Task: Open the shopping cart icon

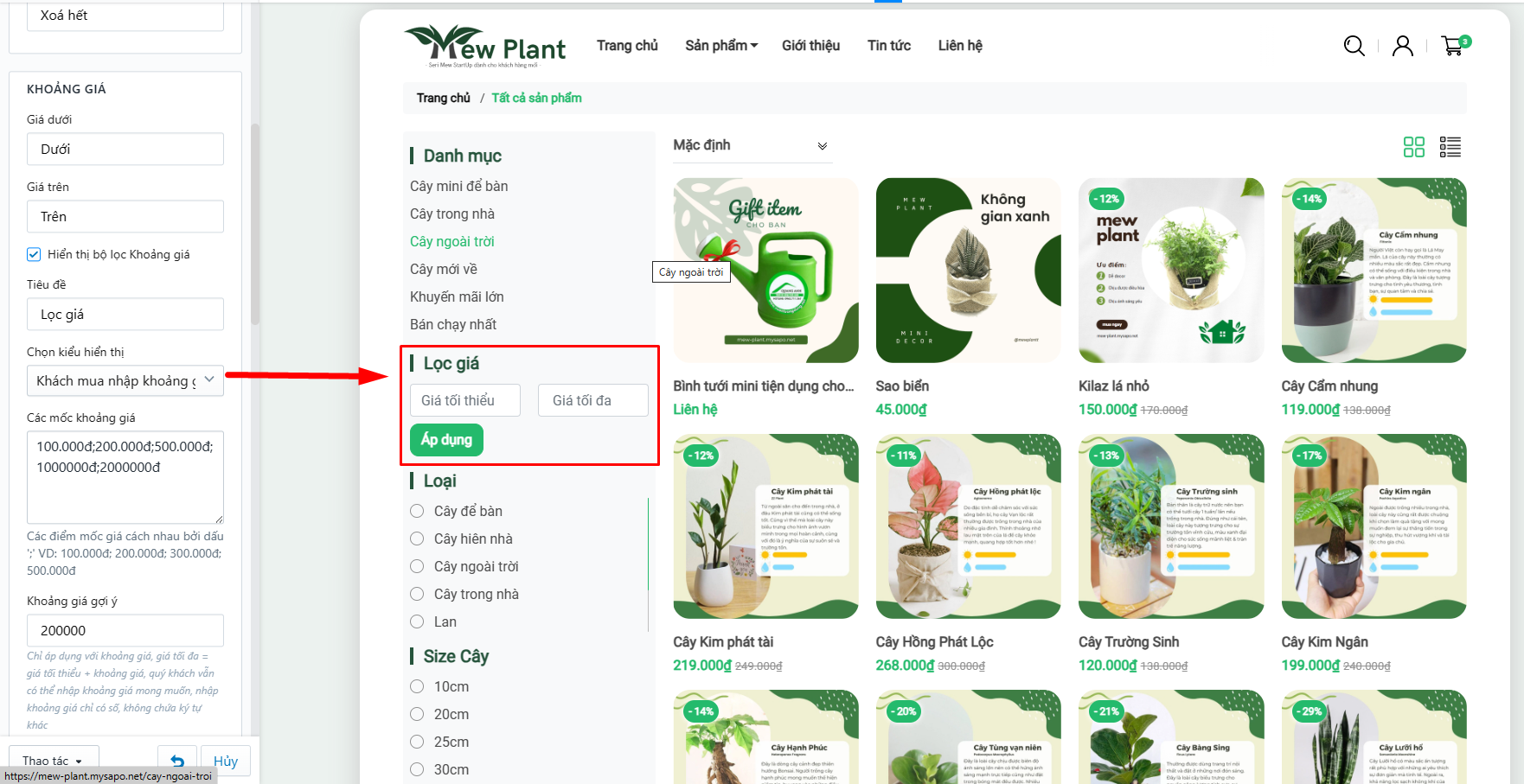Action: coord(1455,45)
